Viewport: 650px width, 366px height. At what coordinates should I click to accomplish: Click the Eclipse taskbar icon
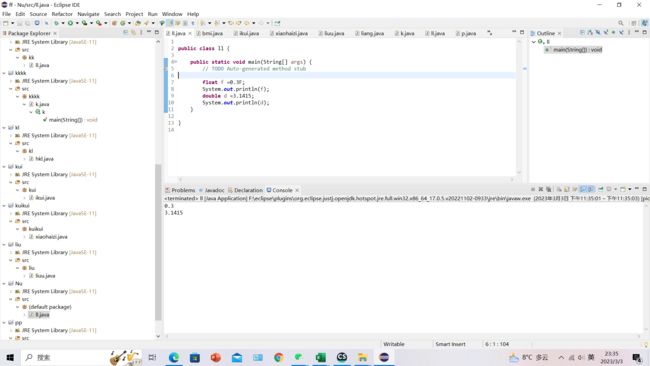pos(384,357)
